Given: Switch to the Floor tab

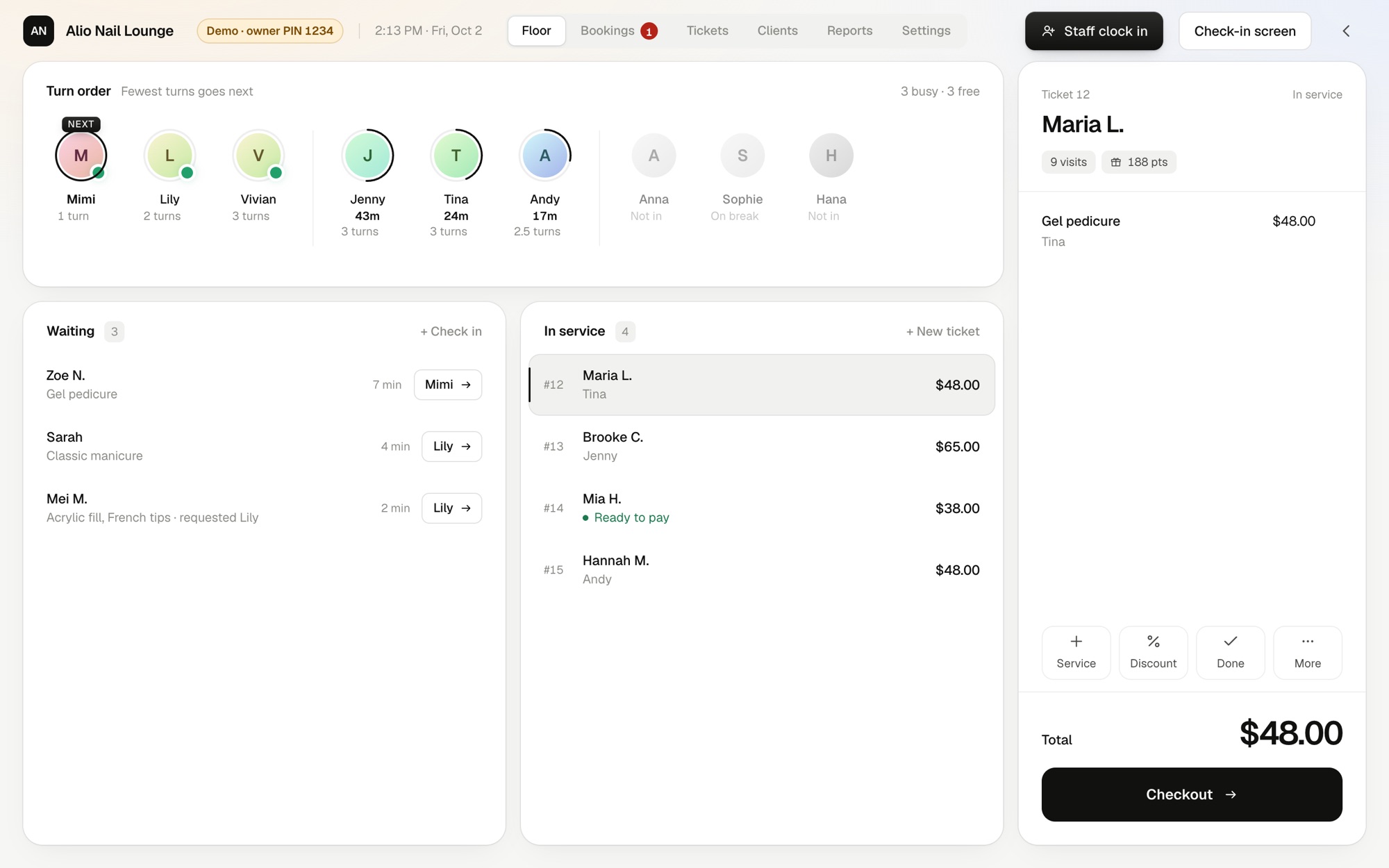Looking at the screenshot, I should (x=536, y=31).
